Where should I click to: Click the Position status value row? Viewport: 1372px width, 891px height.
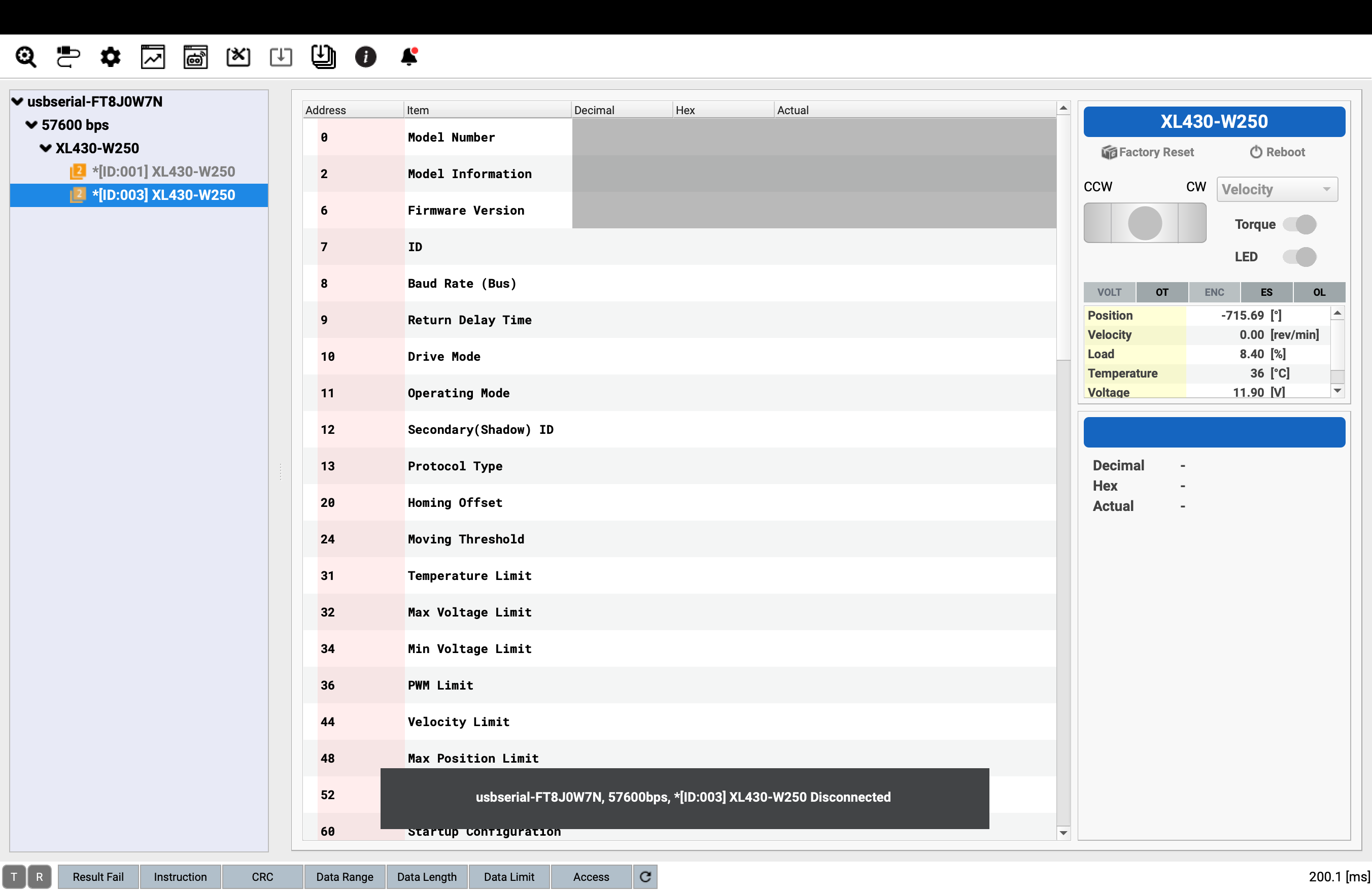tap(1207, 315)
